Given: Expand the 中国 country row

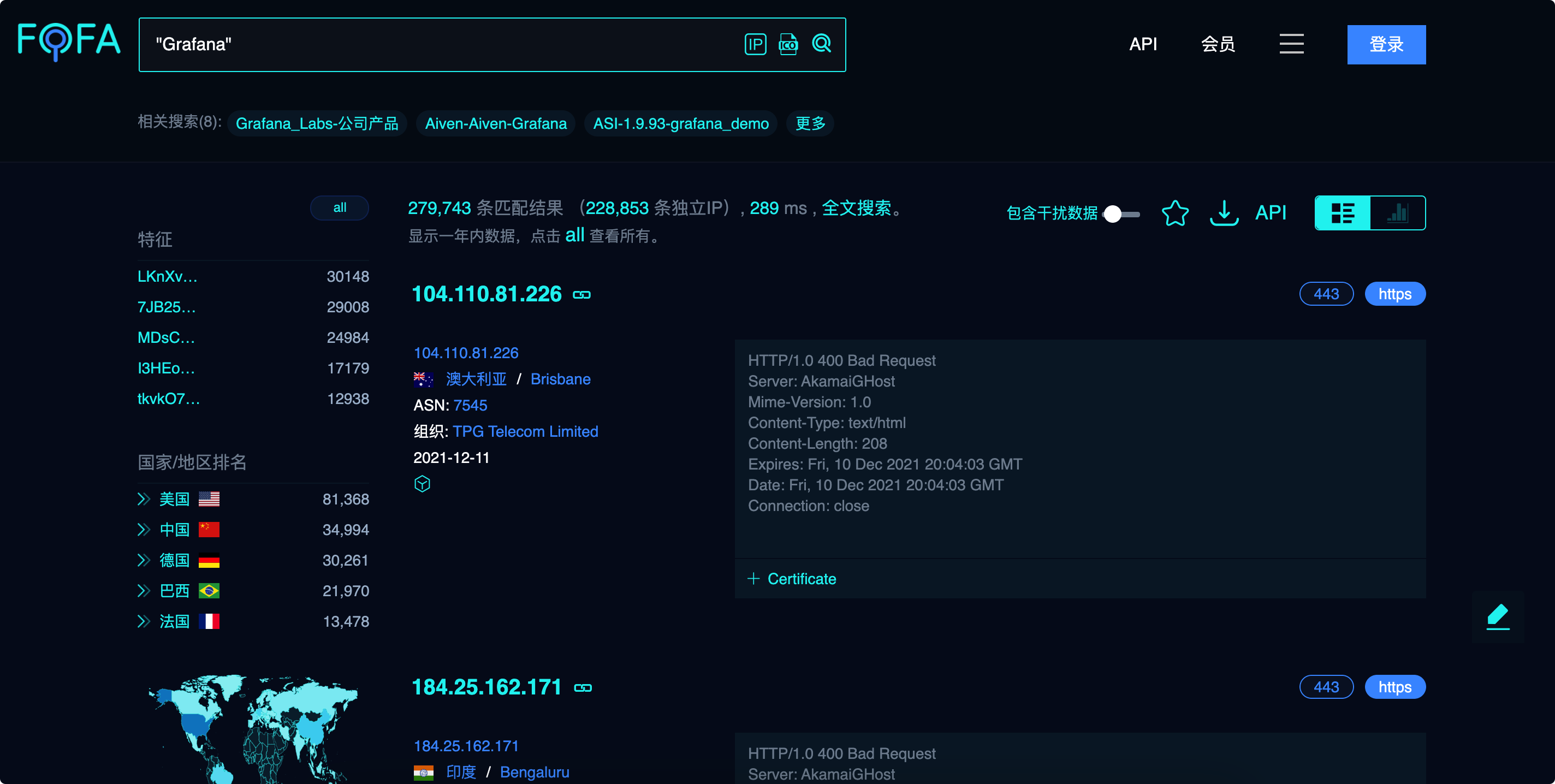Looking at the screenshot, I should click(x=143, y=529).
